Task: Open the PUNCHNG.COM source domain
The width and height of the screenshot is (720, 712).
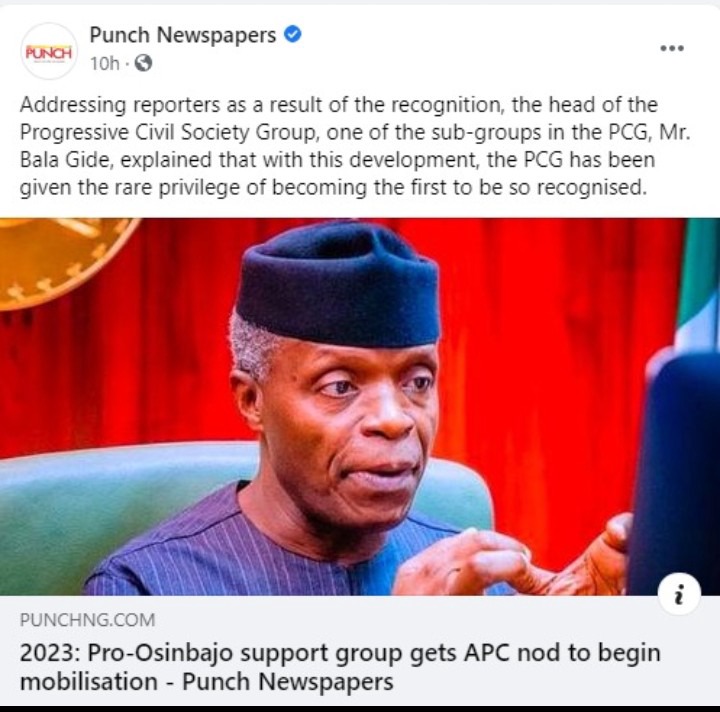Action: coord(87,620)
